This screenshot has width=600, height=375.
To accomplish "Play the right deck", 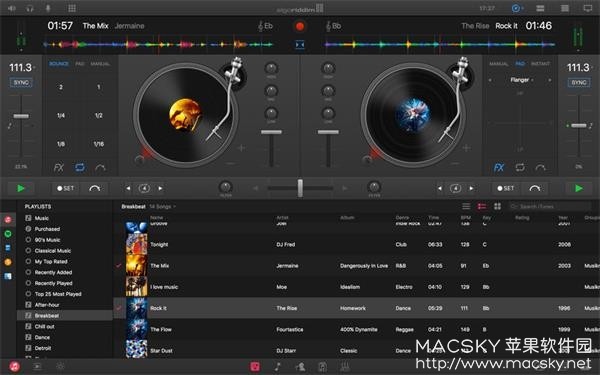I will pyautogui.click(x=579, y=188).
